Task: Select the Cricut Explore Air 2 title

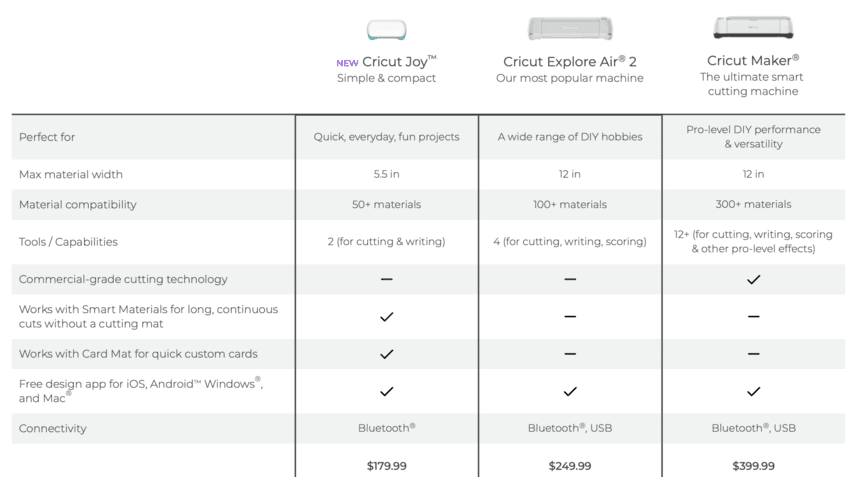Action: pos(570,62)
